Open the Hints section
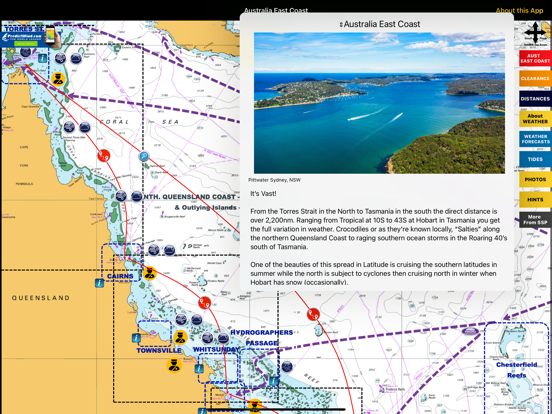Image resolution: width=552 pixels, height=414 pixels. pyautogui.click(x=535, y=200)
